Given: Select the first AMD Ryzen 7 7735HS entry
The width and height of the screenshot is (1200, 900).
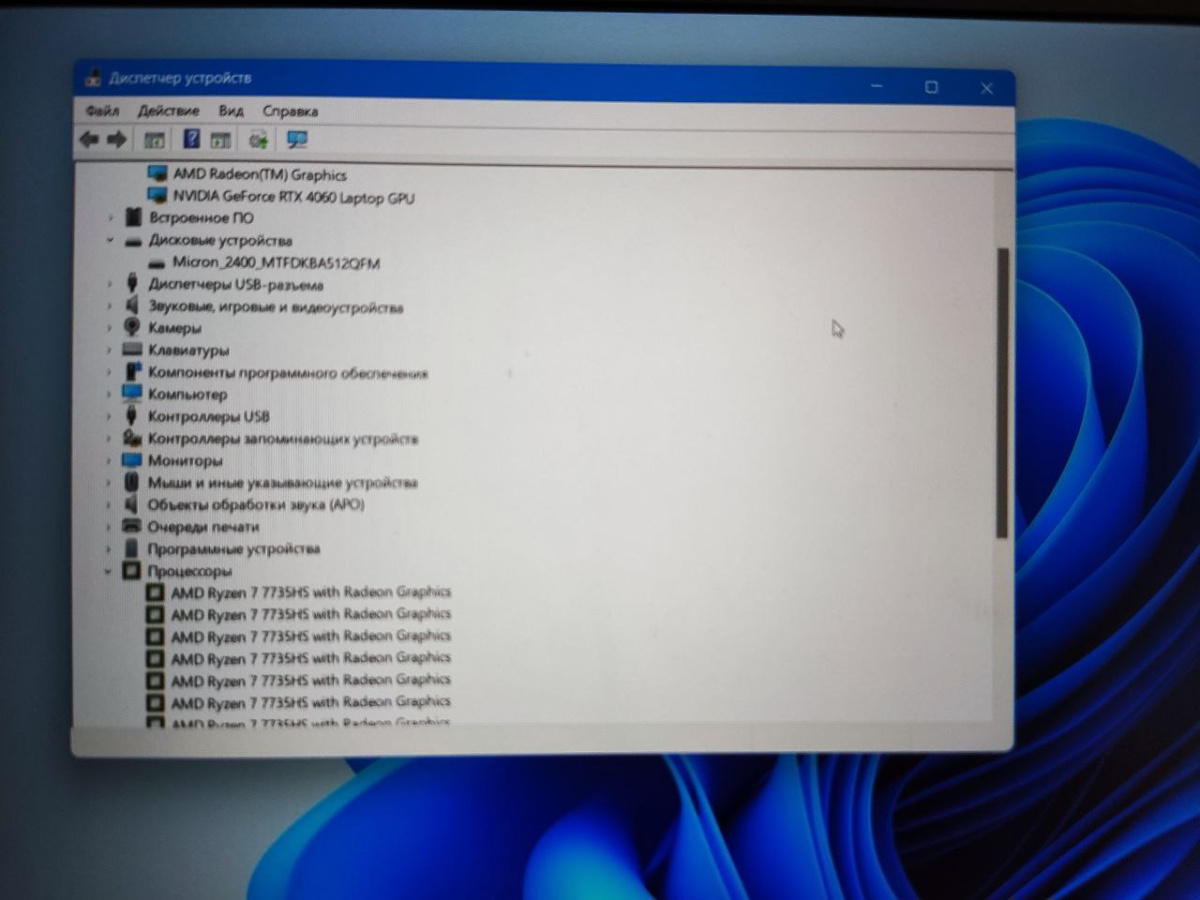Looking at the screenshot, I should pyautogui.click(x=310, y=592).
